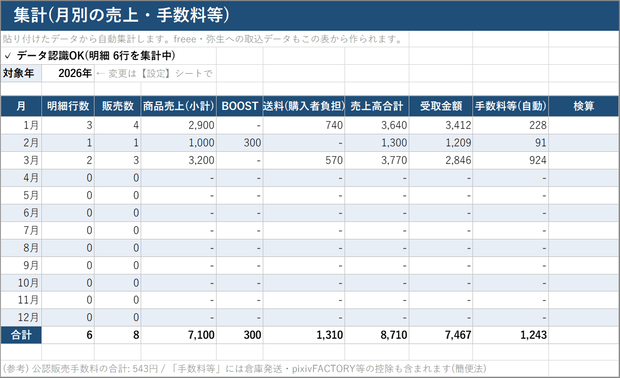Click the 合計 売上高合計 total 8,710
620x378 pixels.
coord(394,335)
